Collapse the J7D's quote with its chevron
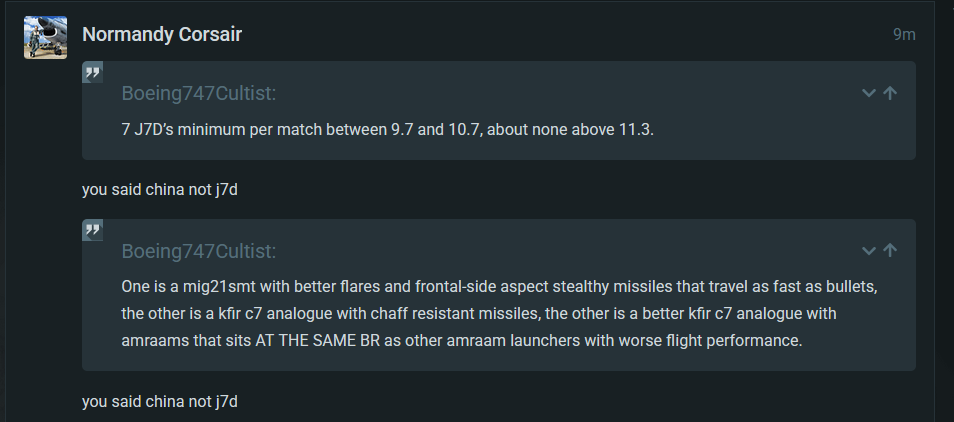This screenshot has width=954, height=422. 869,93
